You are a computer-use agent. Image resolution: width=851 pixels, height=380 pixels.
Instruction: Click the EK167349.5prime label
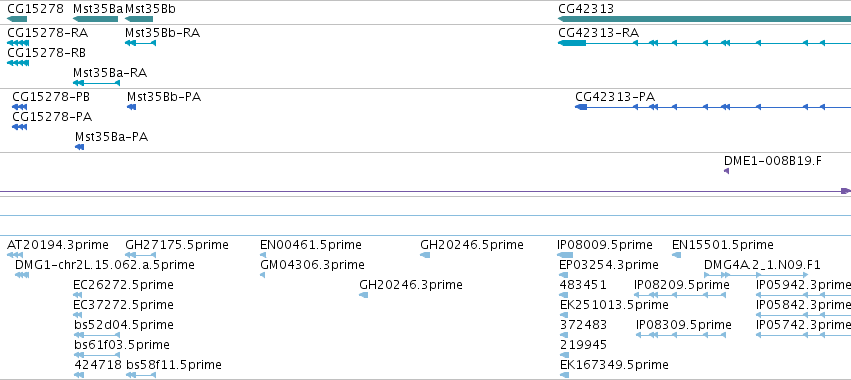614,364
